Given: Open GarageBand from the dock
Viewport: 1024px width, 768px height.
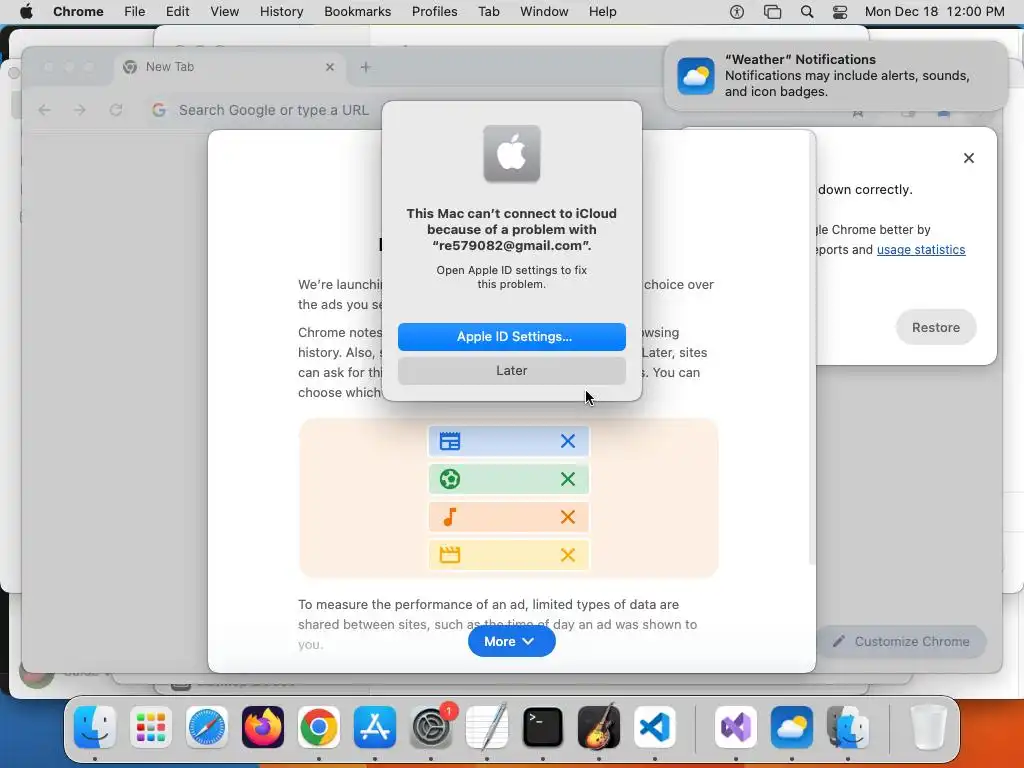Looking at the screenshot, I should (x=599, y=727).
